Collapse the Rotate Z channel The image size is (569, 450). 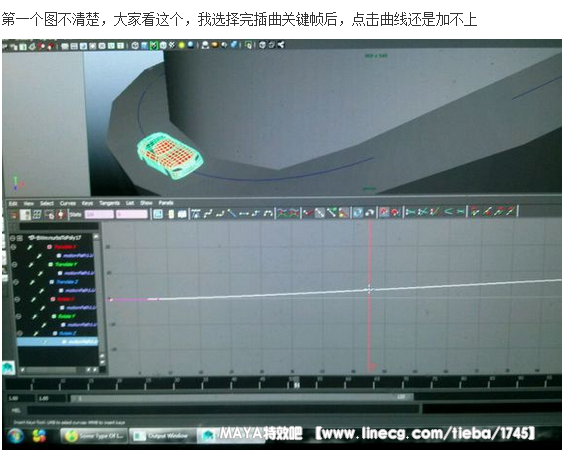click(19, 333)
